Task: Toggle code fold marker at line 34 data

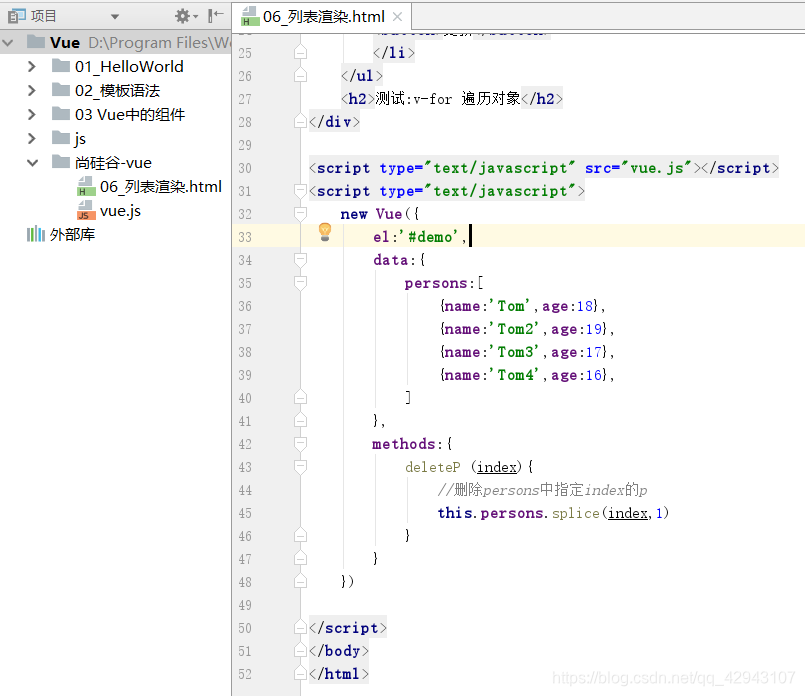Action: point(301,260)
